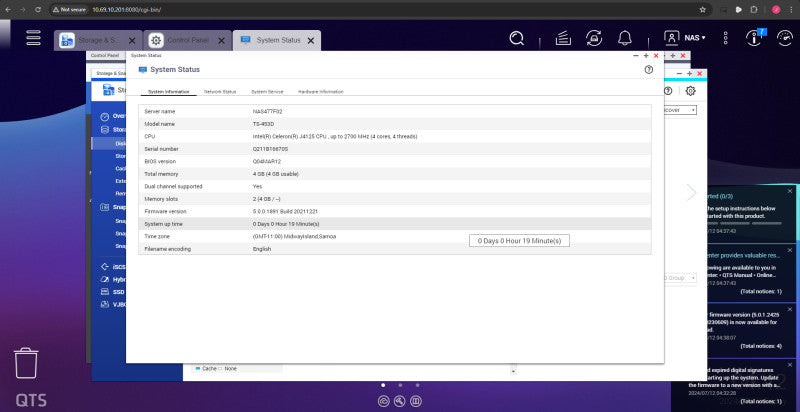Reload the browser page
The image size is (800, 412).
tap(38, 10)
